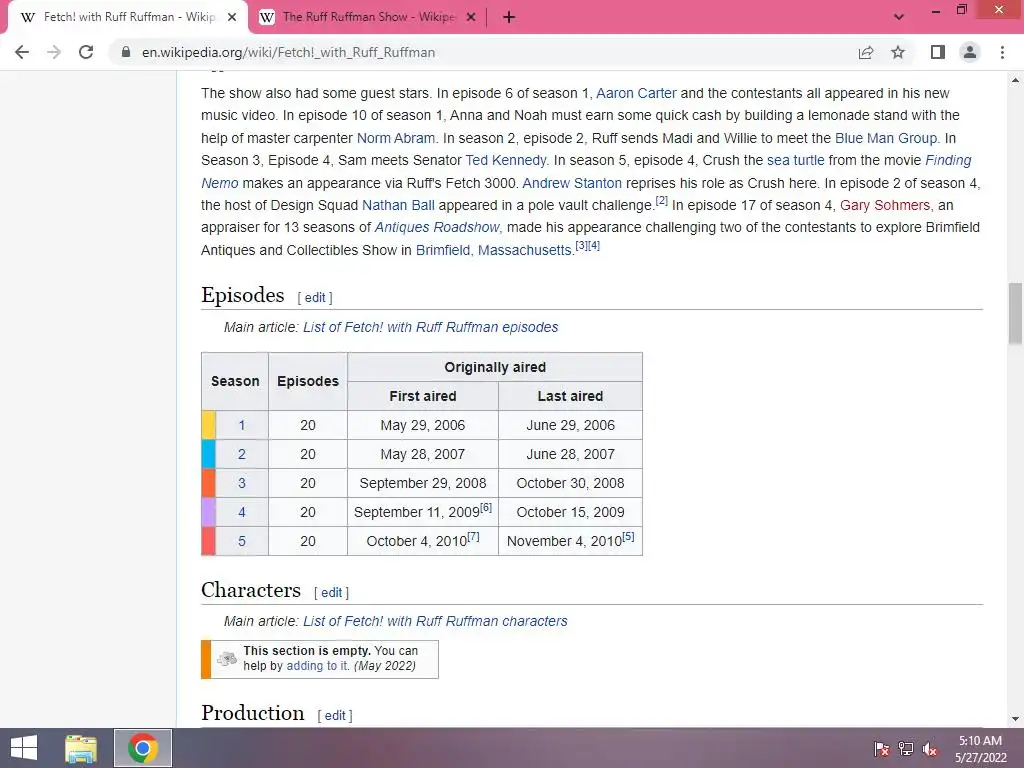Image resolution: width=1024 pixels, height=768 pixels.
Task: Go back to the previous page
Action: pyautogui.click(x=22, y=52)
